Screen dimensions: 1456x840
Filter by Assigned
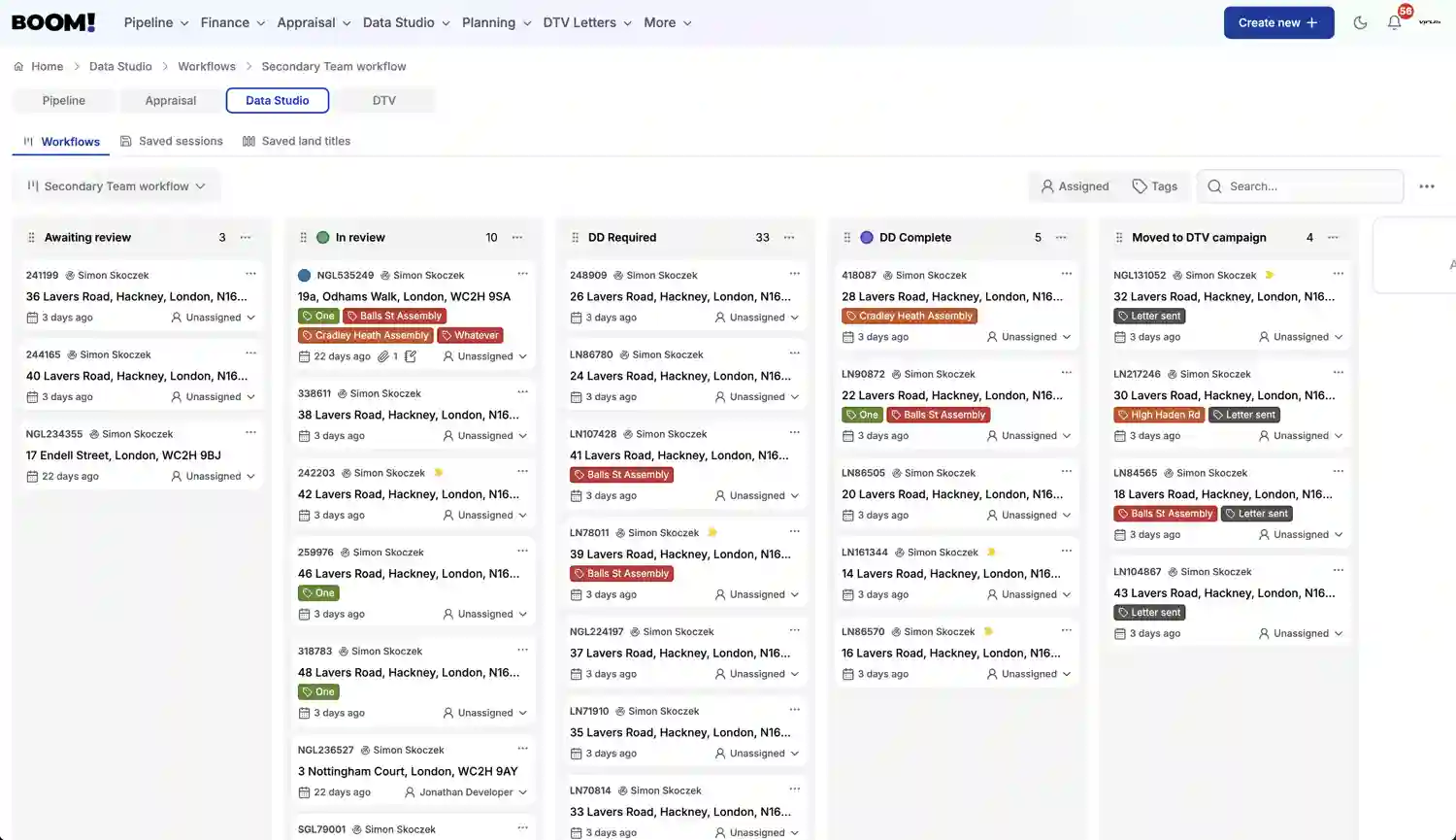click(x=1075, y=186)
